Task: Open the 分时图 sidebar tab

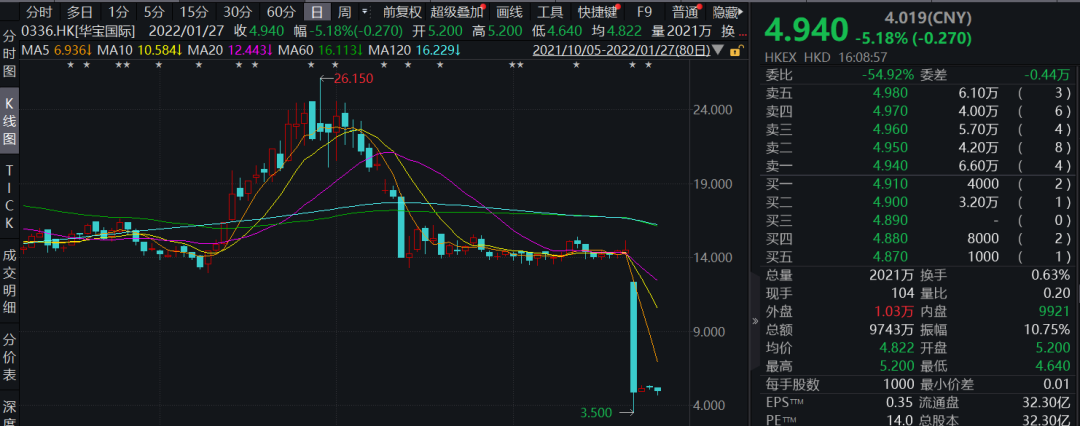Action: click(x=10, y=54)
